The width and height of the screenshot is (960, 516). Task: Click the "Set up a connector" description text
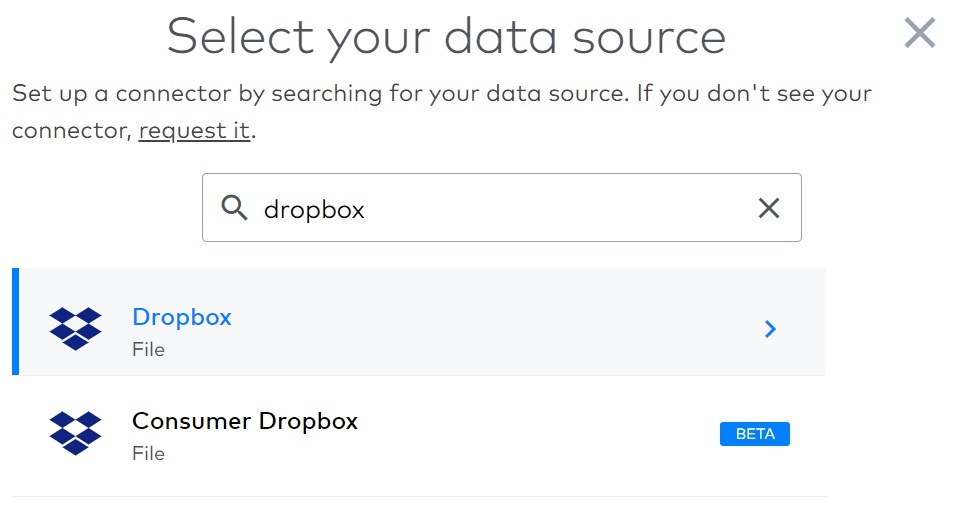click(x=441, y=111)
